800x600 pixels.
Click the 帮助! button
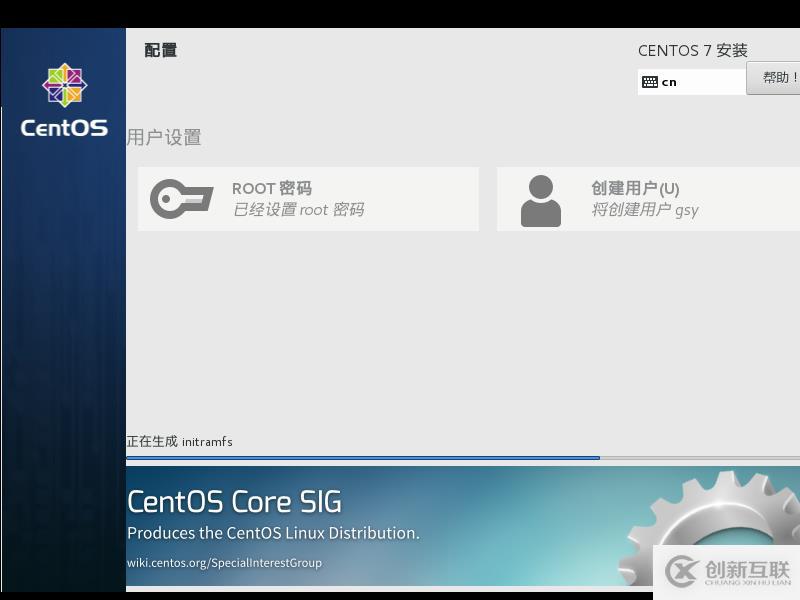pyautogui.click(x=774, y=76)
